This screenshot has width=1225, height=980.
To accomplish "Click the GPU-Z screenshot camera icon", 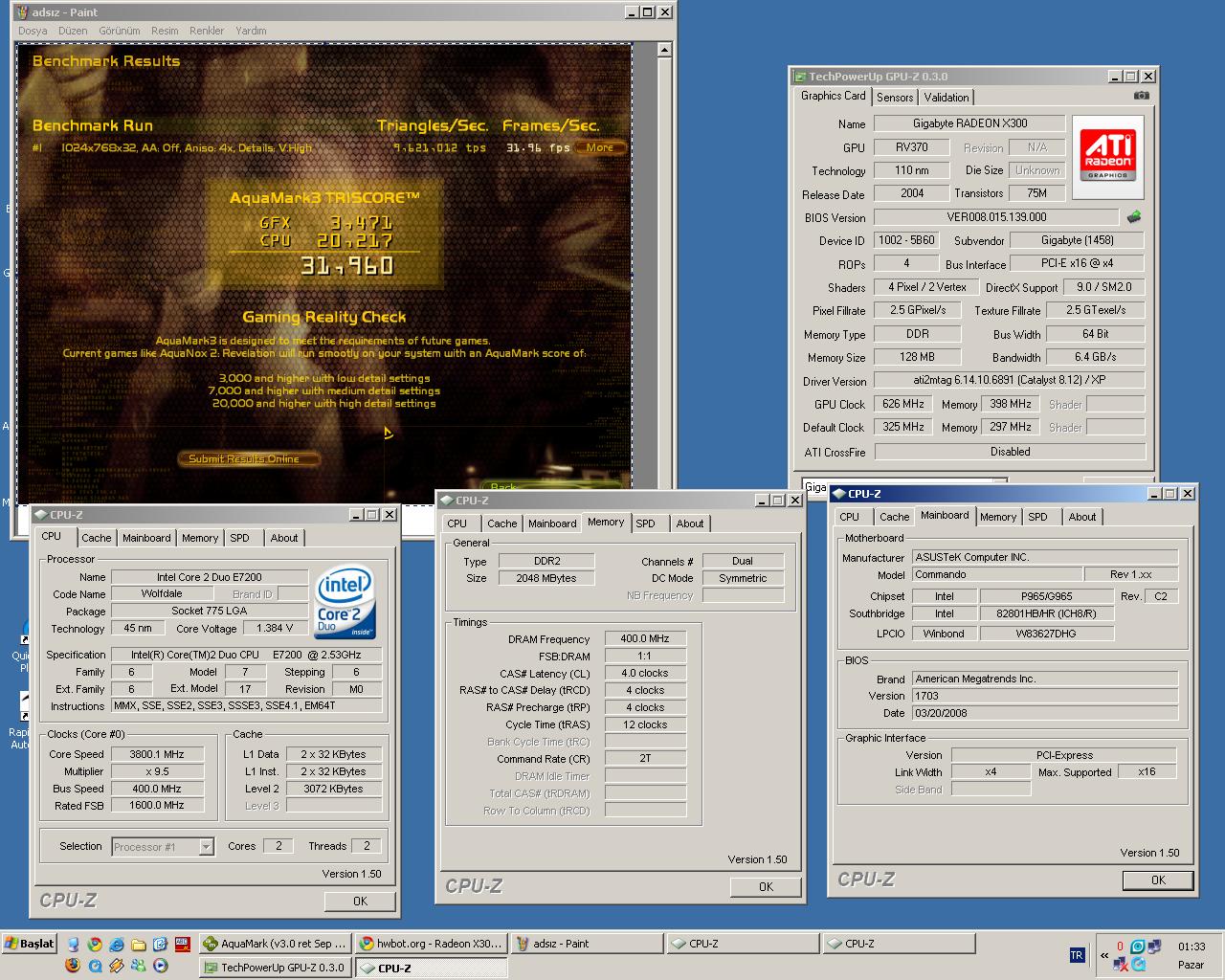I will (1141, 96).
